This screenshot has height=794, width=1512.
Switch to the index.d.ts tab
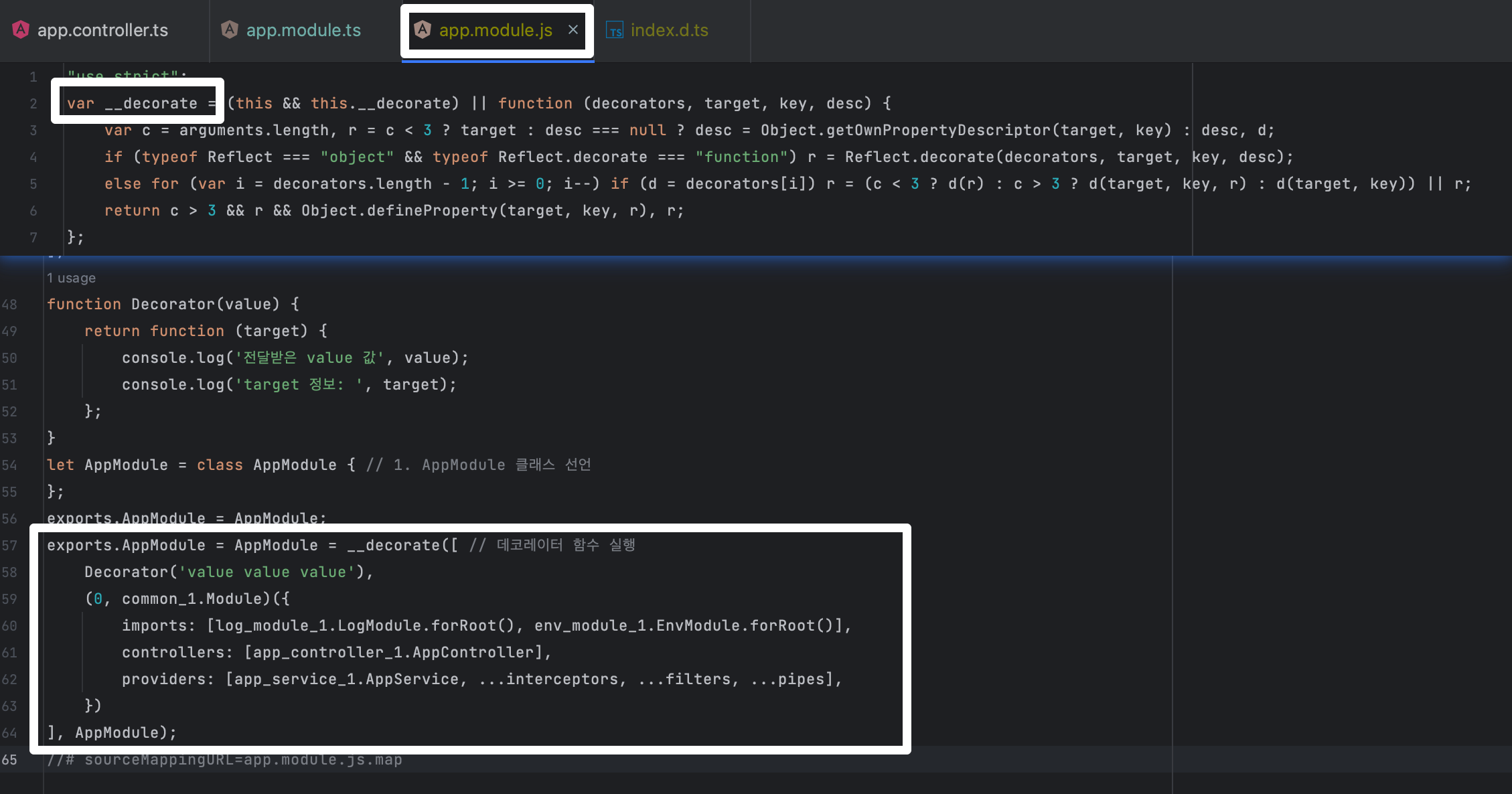[669, 30]
